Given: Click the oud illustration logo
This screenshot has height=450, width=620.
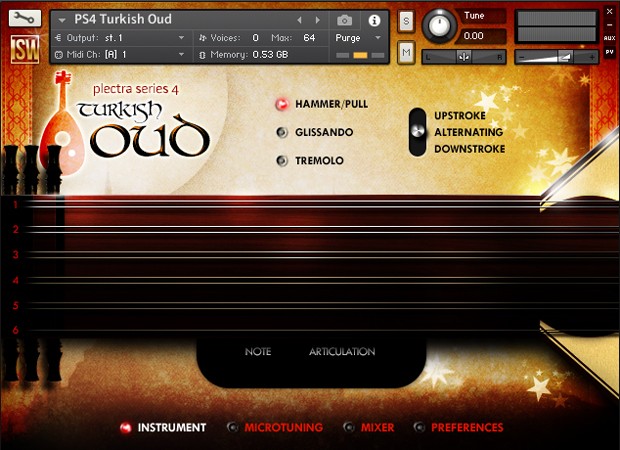Looking at the screenshot, I should (62, 125).
